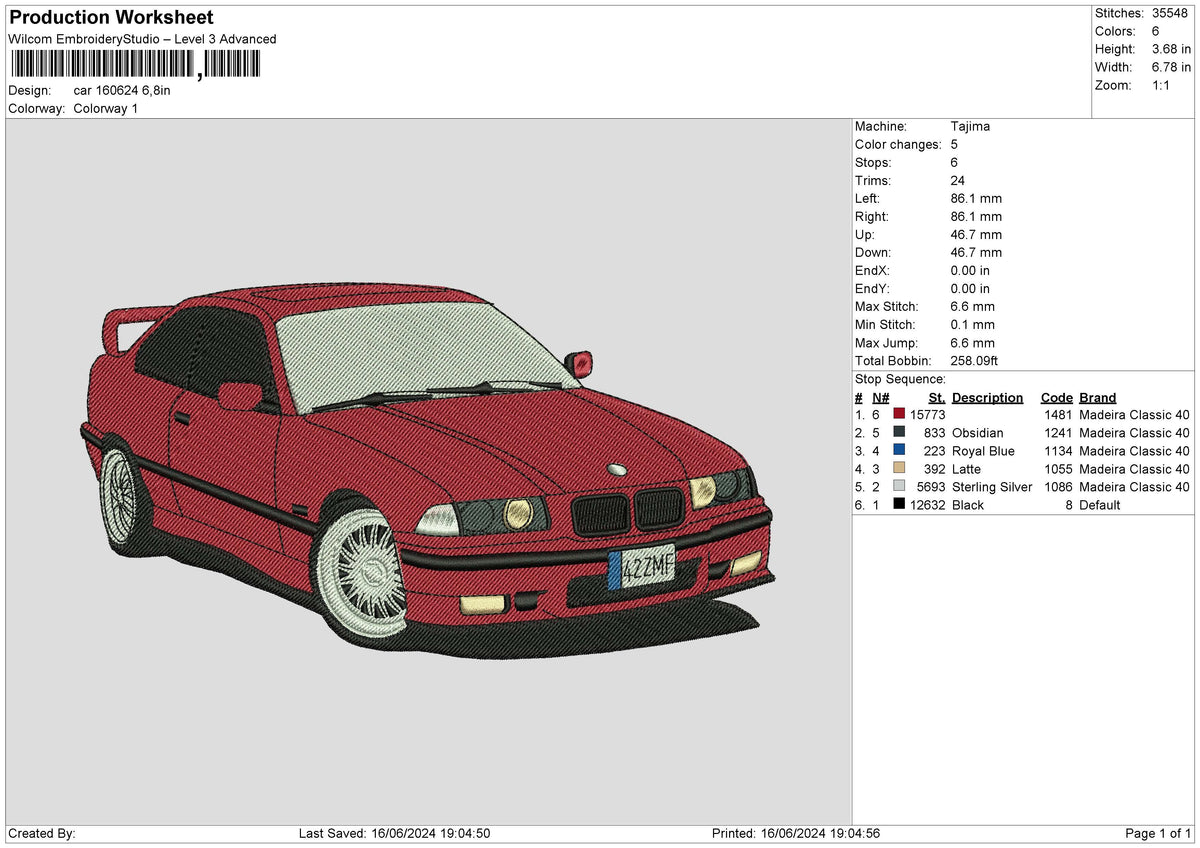The width and height of the screenshot is (1200, 848).
Task: Click the design name 'car 160624 6,8in'
Action: (x=122, y=90)
